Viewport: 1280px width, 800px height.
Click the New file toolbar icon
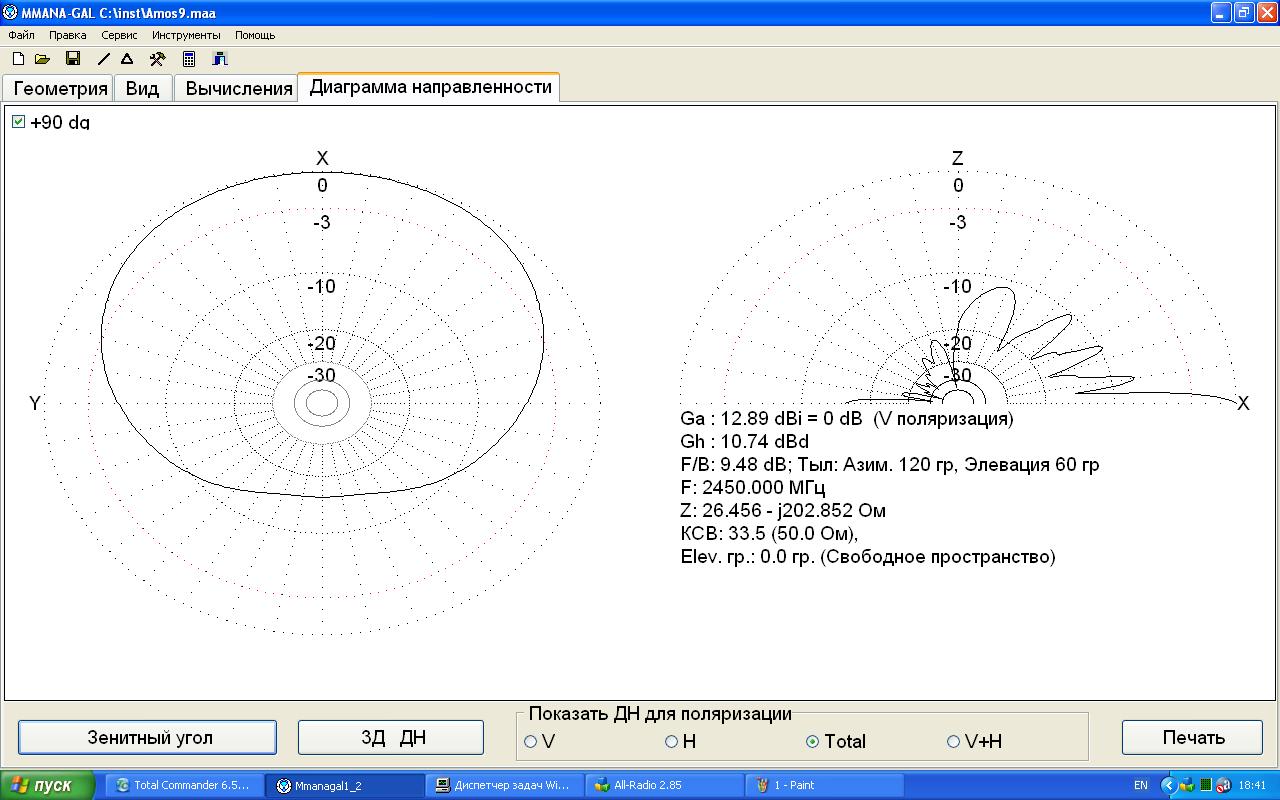click(18, 59)
